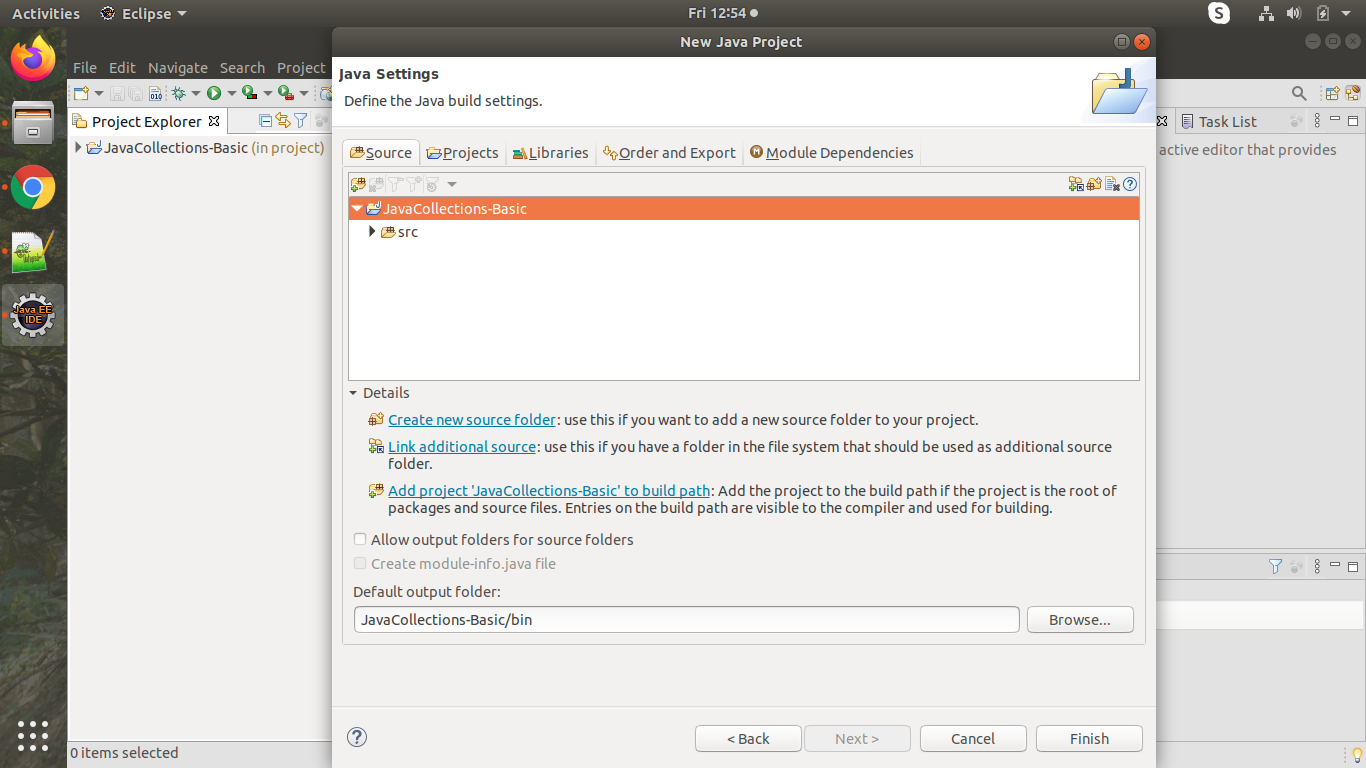Image resolution: width=1366 pixels, height=768 pixels.
Task: Click the green Run button in toolbar
Action: [x=214, y=93]
